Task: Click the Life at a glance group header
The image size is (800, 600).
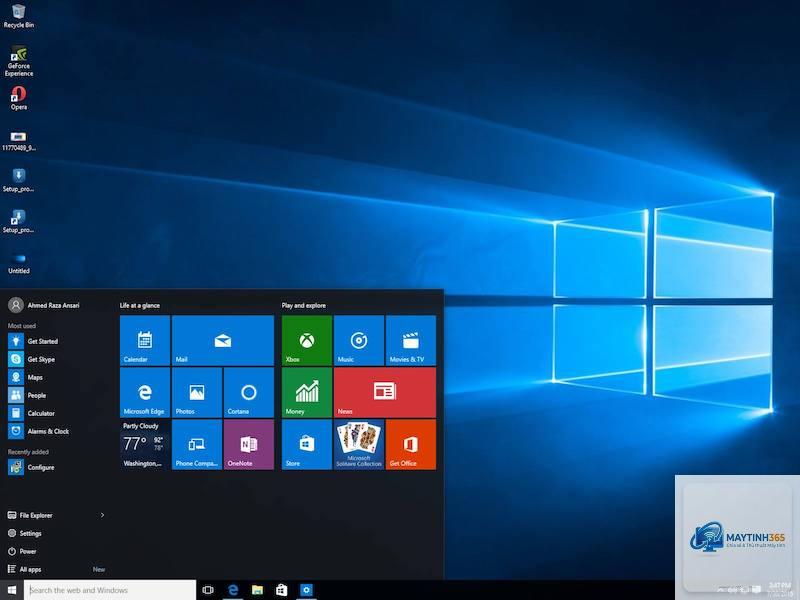Action: pos(140,305)
